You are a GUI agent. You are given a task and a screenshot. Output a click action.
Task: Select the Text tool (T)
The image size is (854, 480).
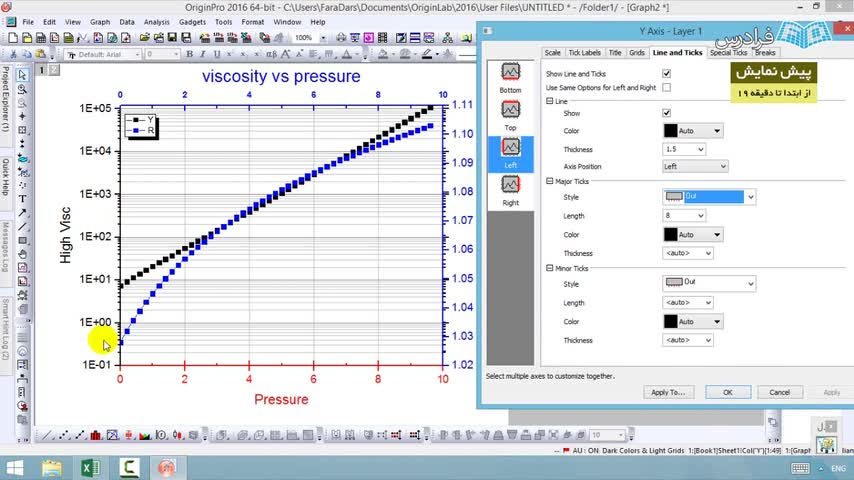22,199
